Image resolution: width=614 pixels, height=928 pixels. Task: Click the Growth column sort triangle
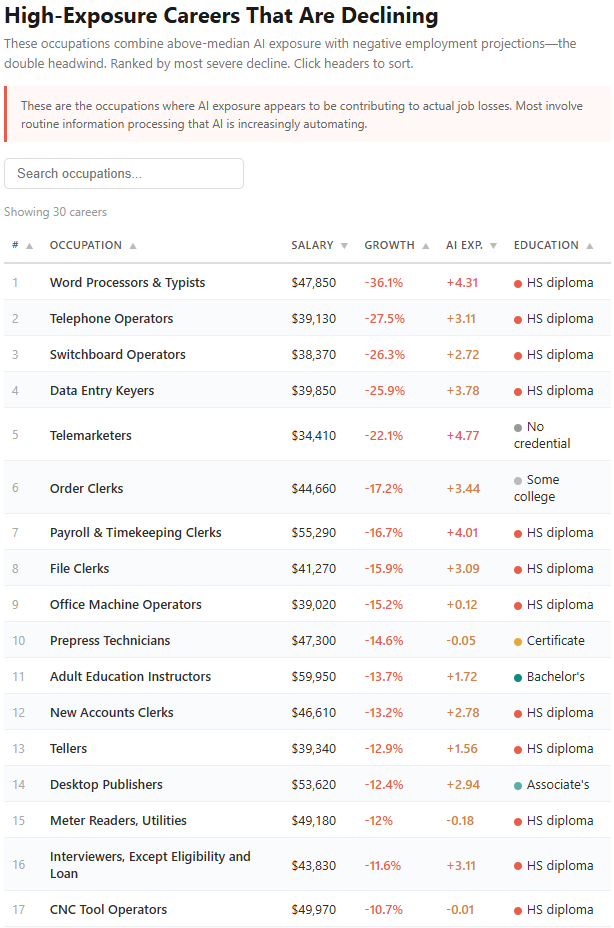point(426,246)
